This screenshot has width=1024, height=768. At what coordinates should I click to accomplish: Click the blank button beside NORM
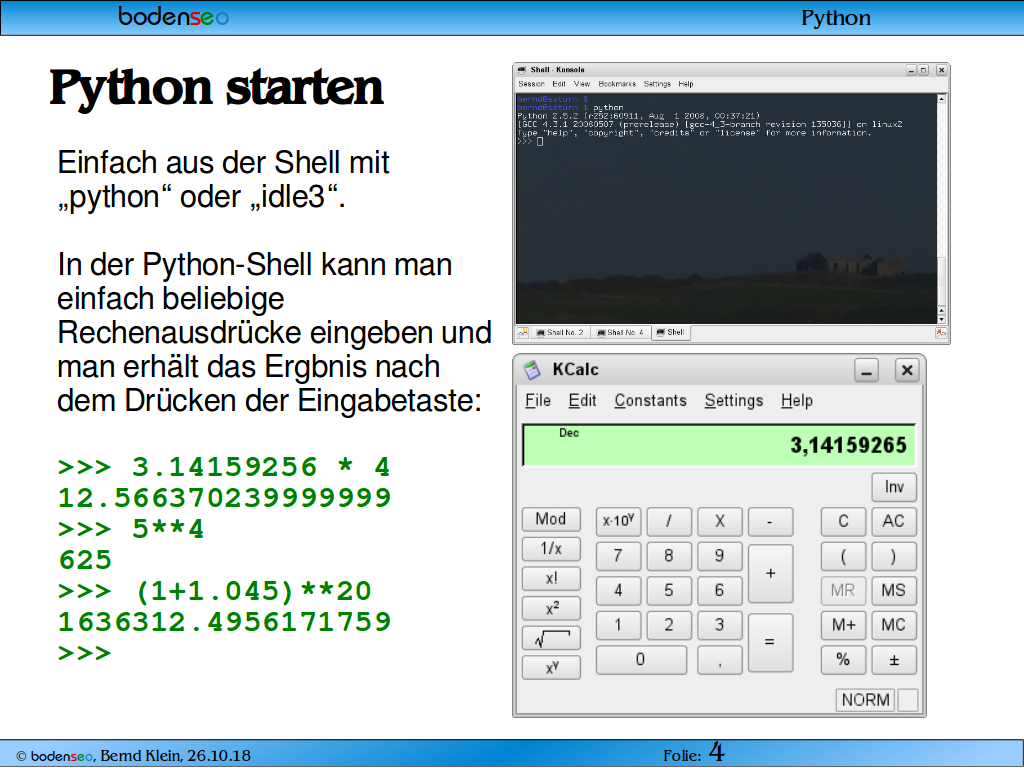908,700
